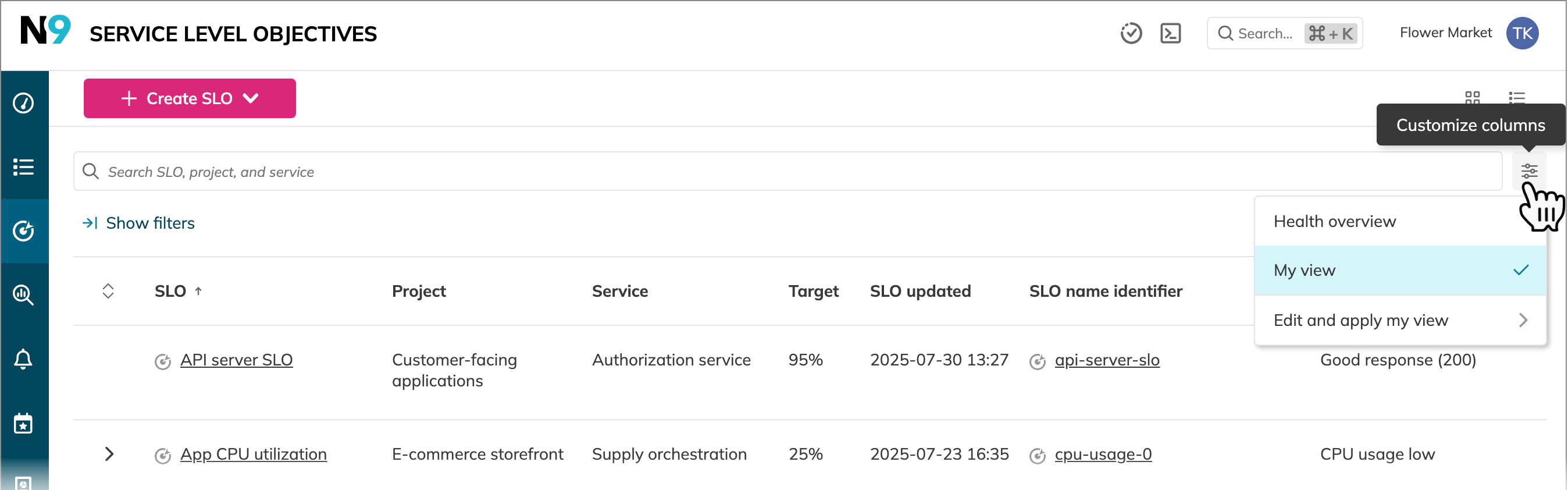1568x490 pixels.
Task: Open the API server SLO link
Action: click(236, 360)
